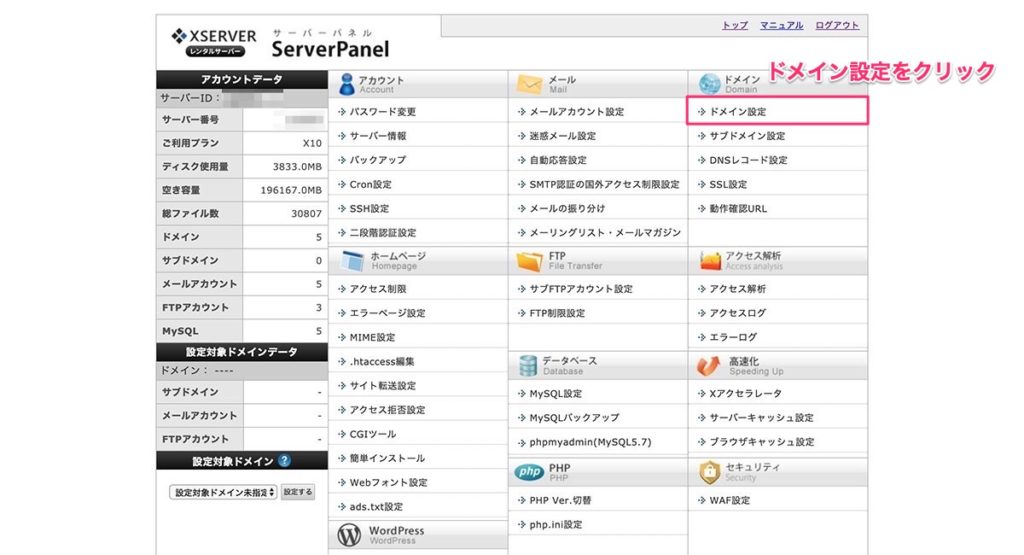
Task: Click the help question mark icon
Action: (x=285, y=461)
